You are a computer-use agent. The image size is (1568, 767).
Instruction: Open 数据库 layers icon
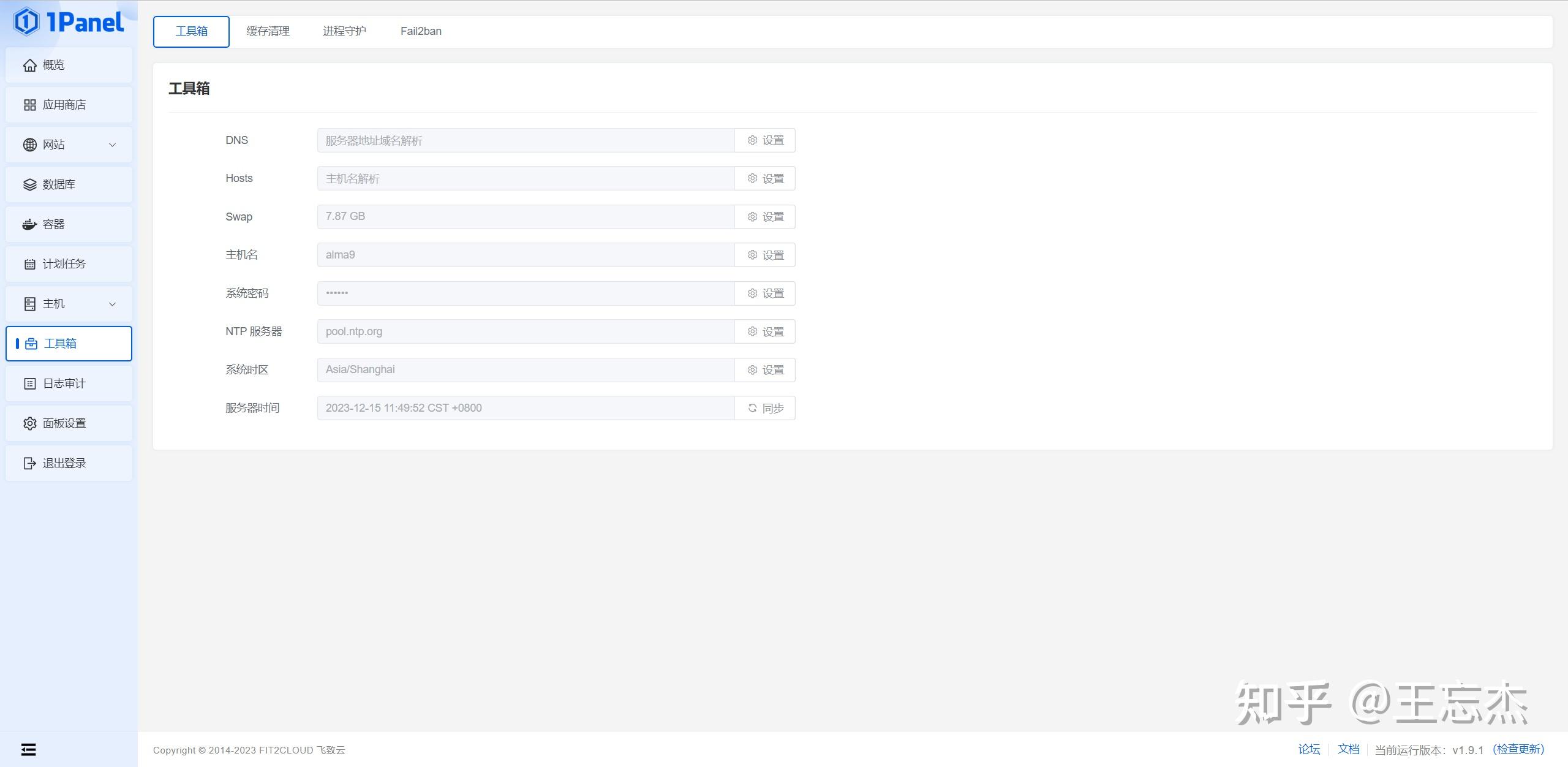pos(29,184)
